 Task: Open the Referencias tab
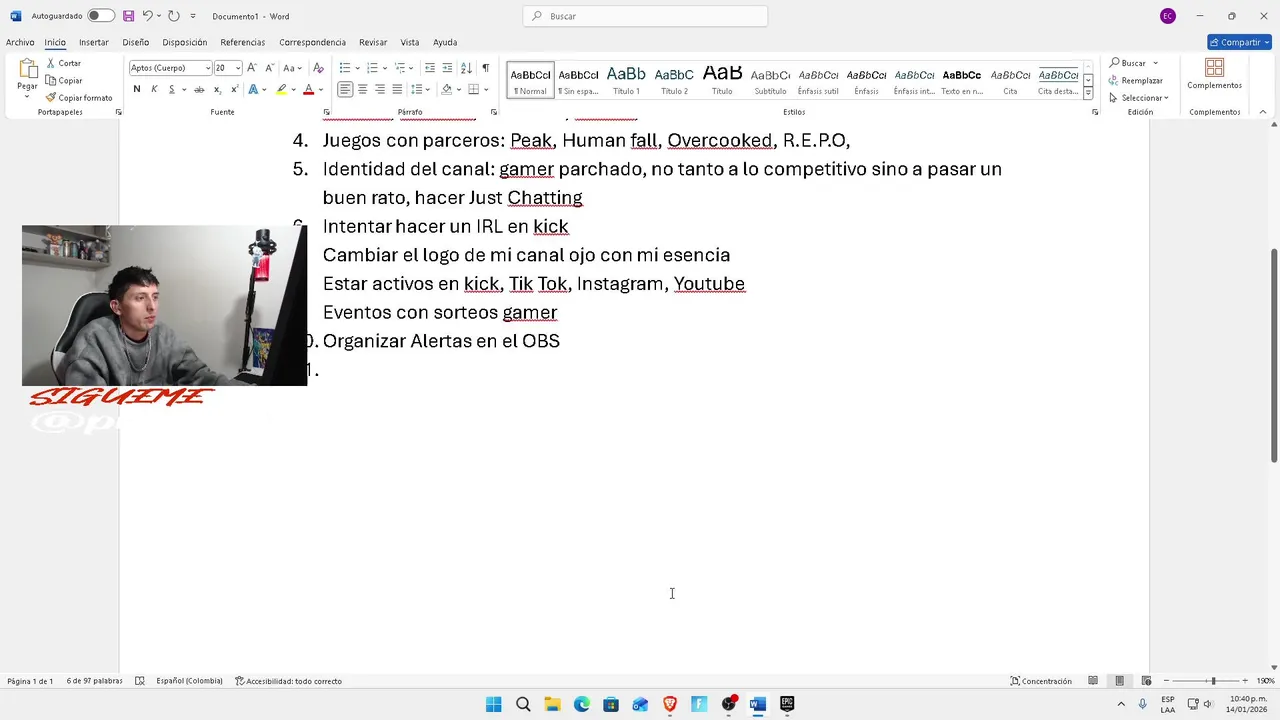[x=243, y=42]
